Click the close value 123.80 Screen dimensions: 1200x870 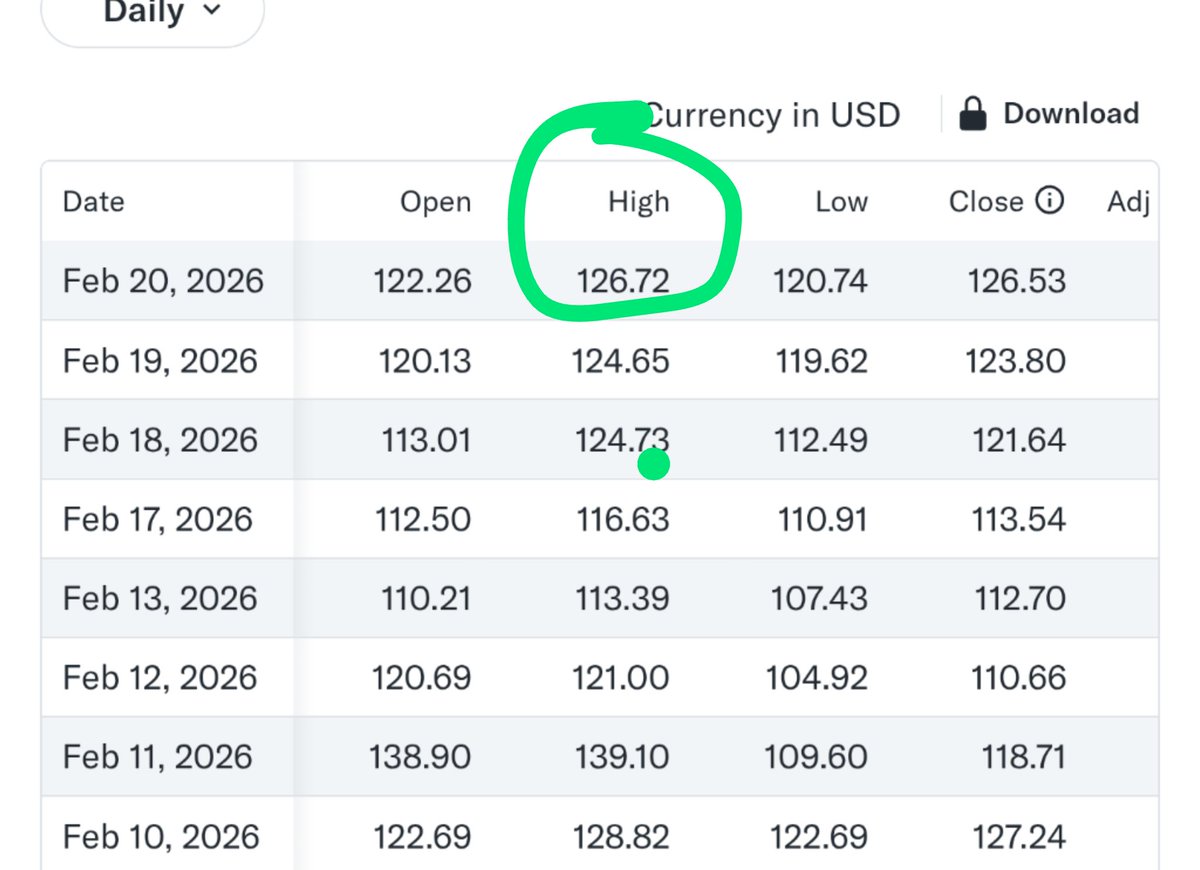coord(1016,361)
